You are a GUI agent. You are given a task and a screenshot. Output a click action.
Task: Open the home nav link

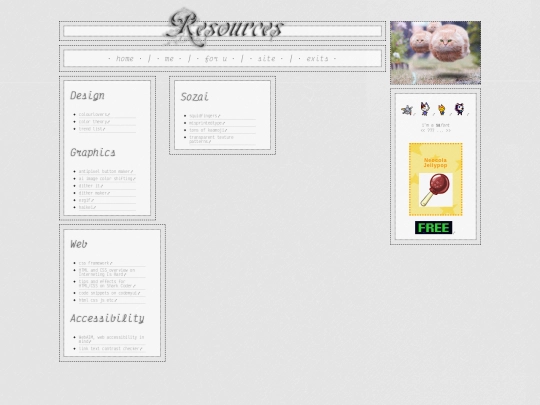click(x=125, y=59)
